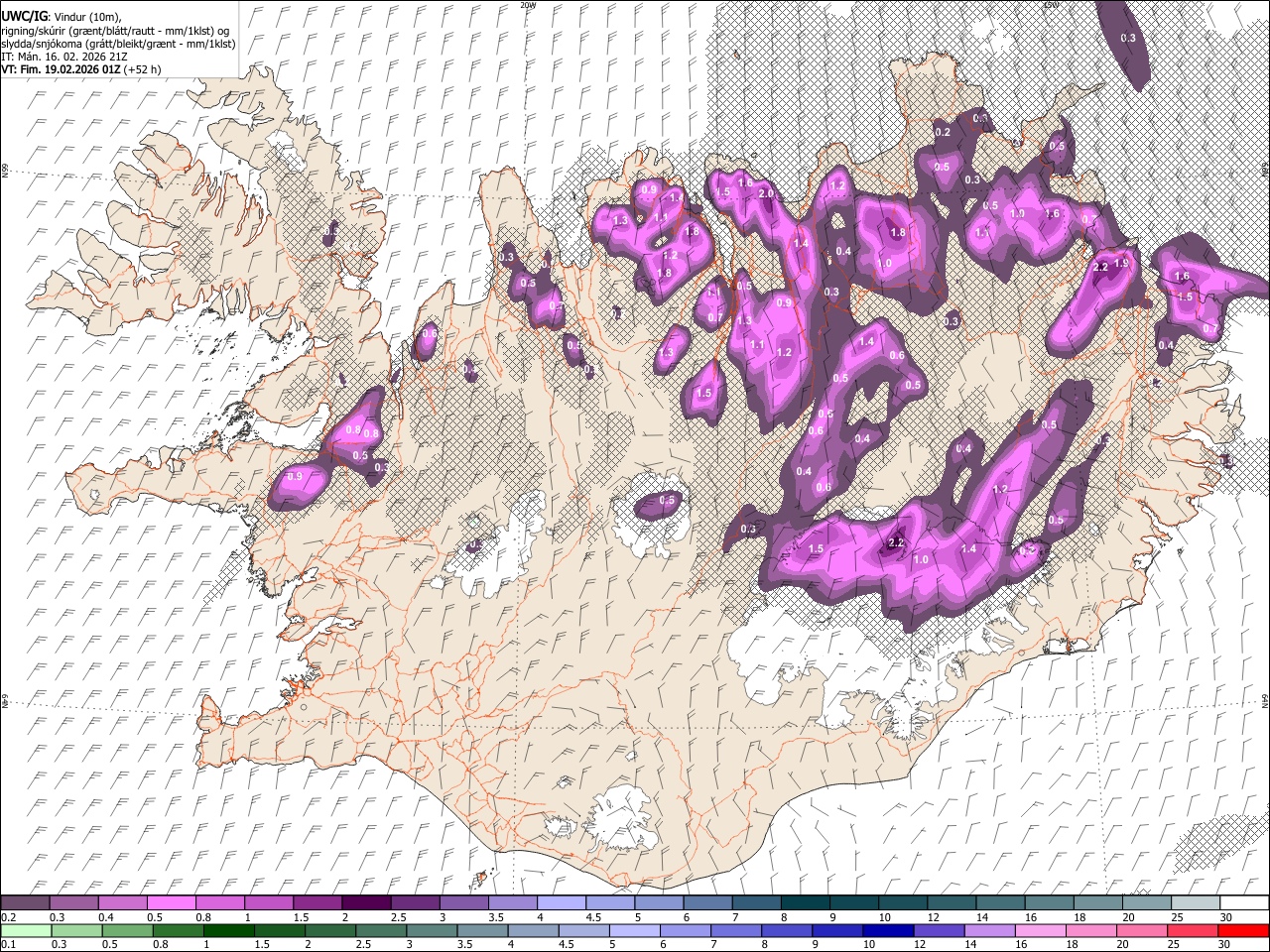Pick the rain scale 12–14 violet swatch
Viewport: 1270px width, 952px height.
pyautogui.click(x=939, y=930)
